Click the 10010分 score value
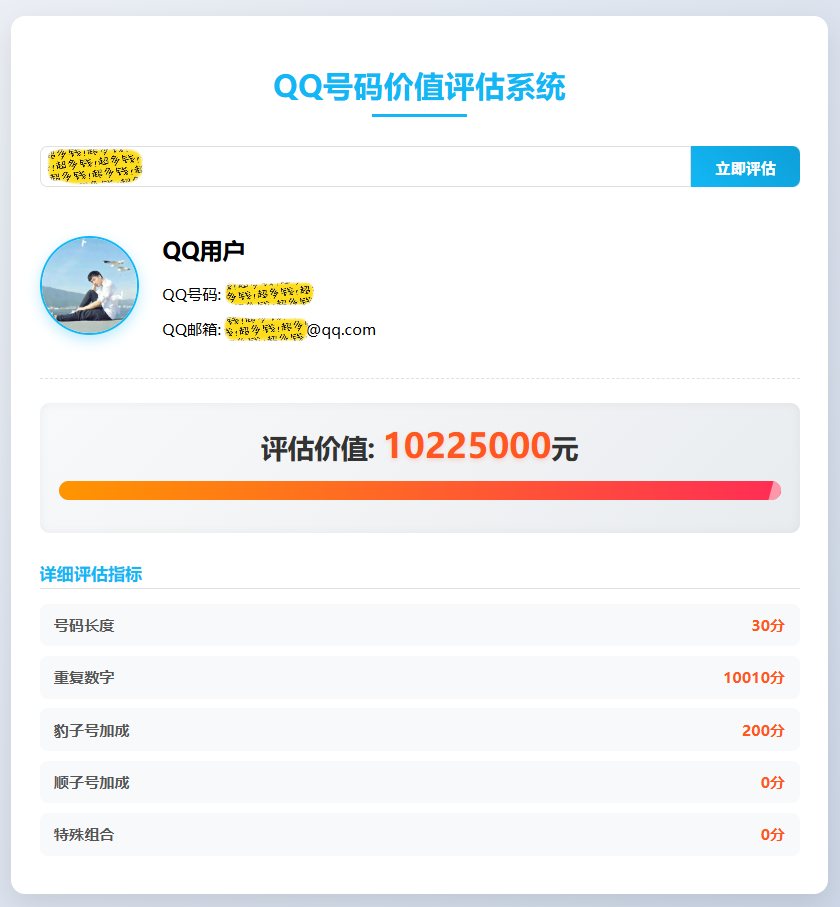The width and height of the screenshot is (840, 907). (x=754, y=677)
